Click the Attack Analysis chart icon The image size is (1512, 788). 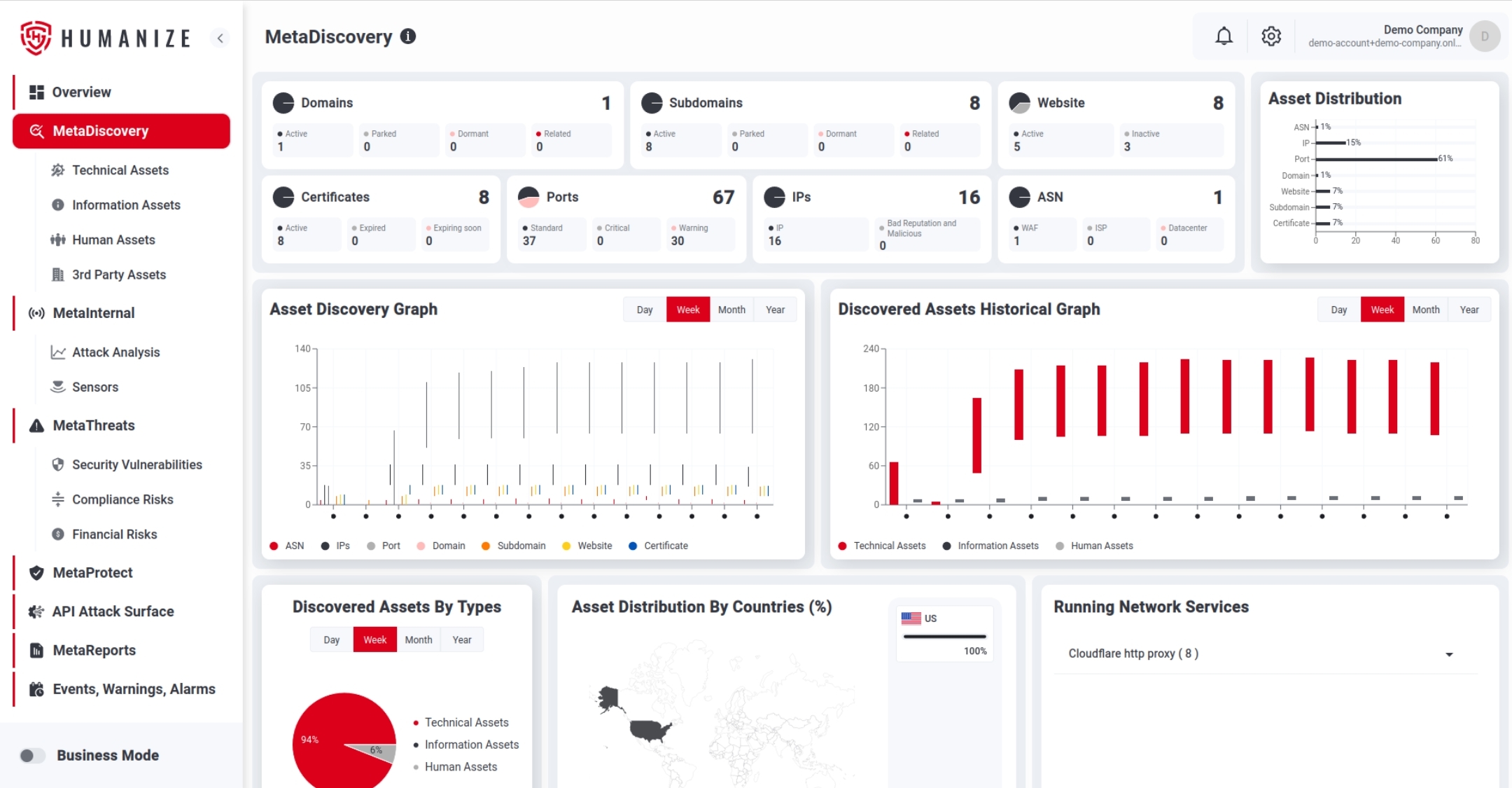pyautogui.click(x=58, y=352)
